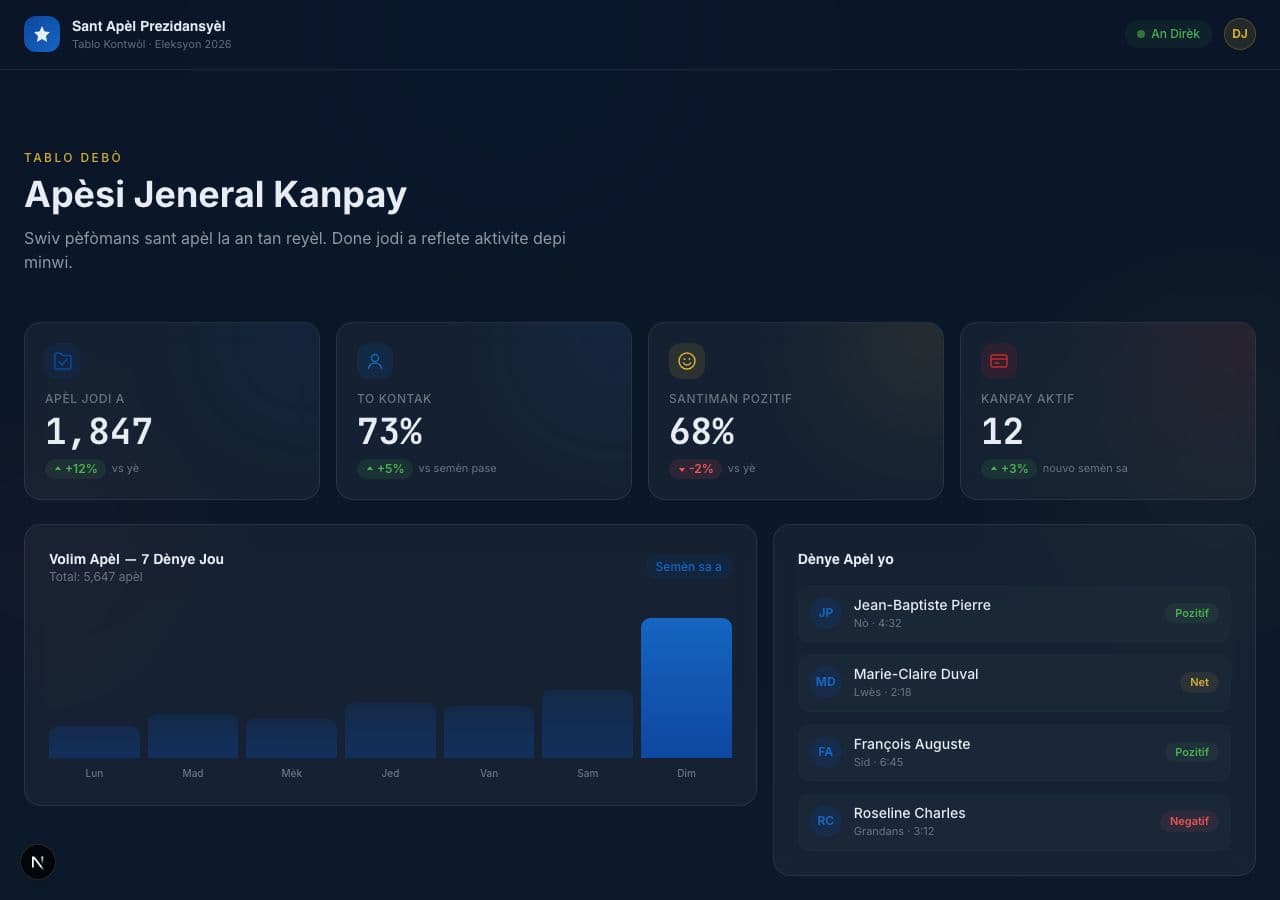Click the Sant Apèl Prezidansyèl title link
1280x900 pixels.
click(x=149, y=26)
